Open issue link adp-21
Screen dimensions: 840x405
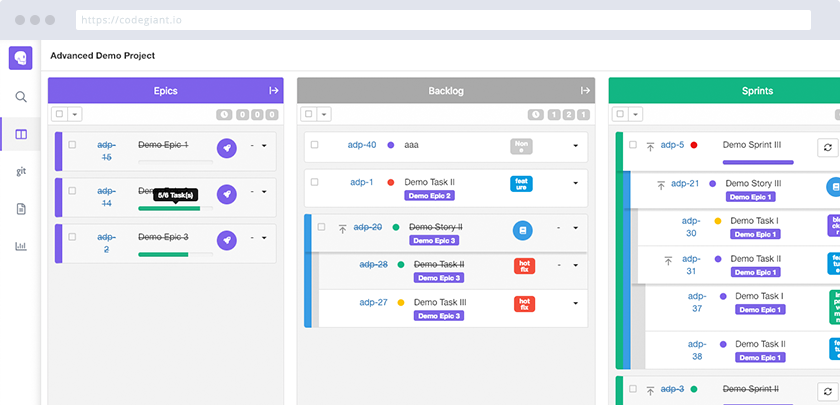click(685, 183)
